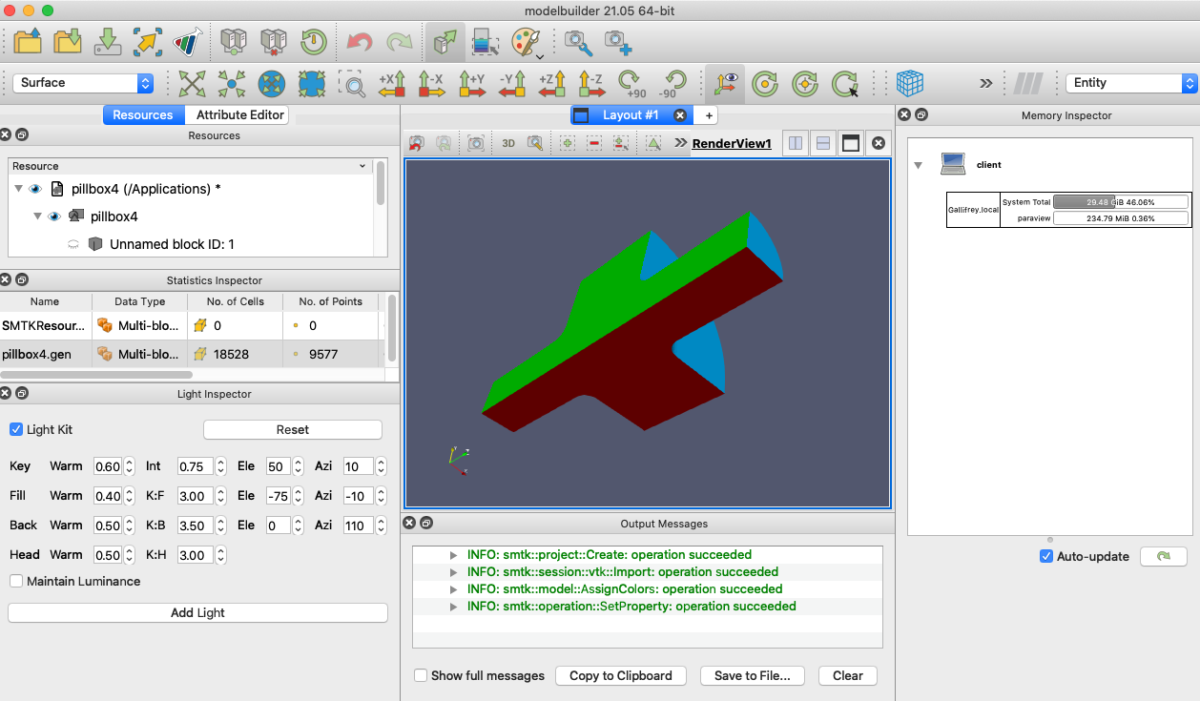
Task: Click the disconnect server icon with red x
Action: (273, 42)
